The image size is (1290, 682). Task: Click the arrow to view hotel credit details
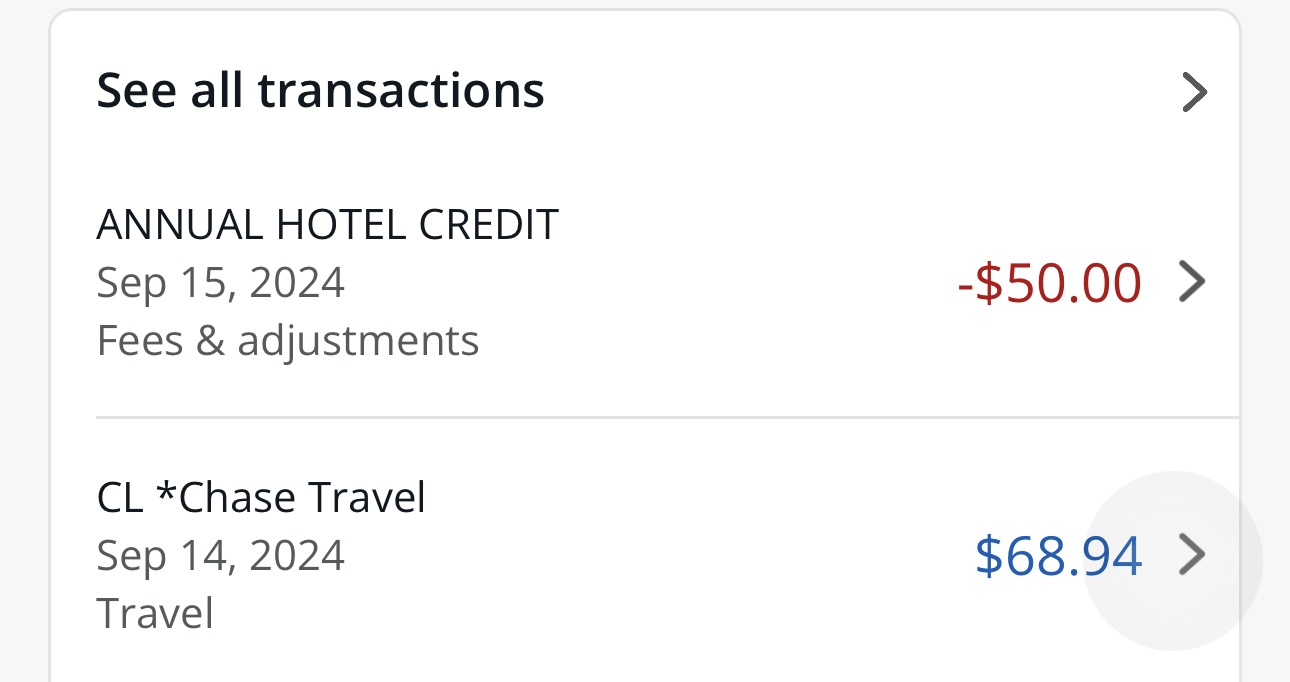coord(1192,282)
